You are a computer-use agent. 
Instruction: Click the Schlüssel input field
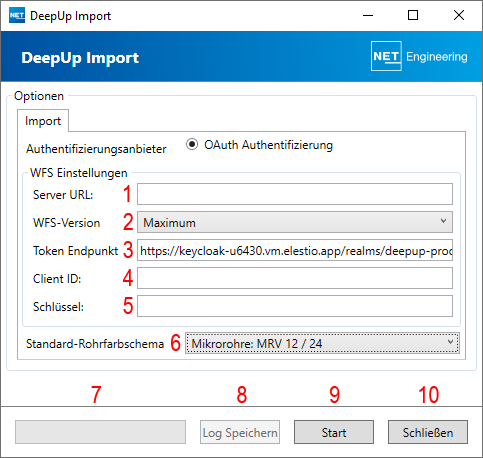click(295, 306)
